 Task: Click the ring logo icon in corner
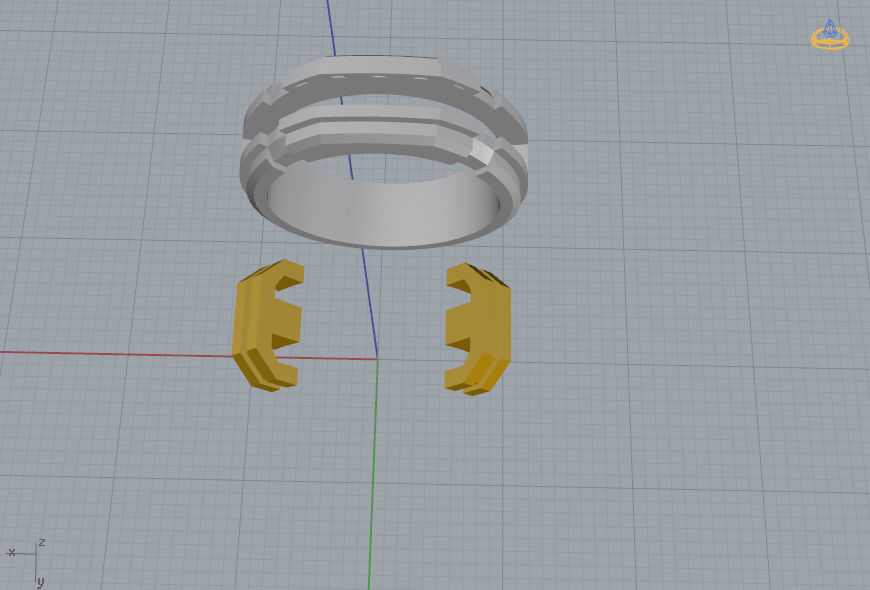click(x=829, y=34)
